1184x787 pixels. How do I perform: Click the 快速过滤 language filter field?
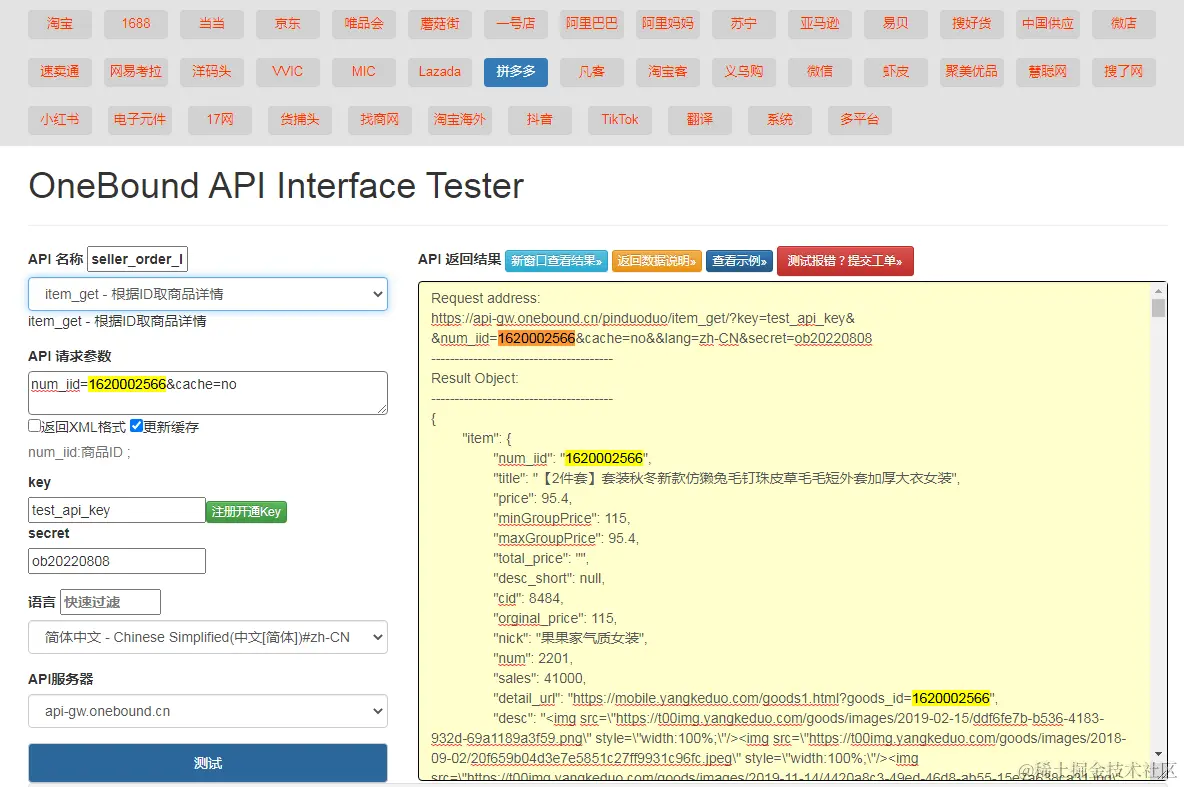coord(110,602)
